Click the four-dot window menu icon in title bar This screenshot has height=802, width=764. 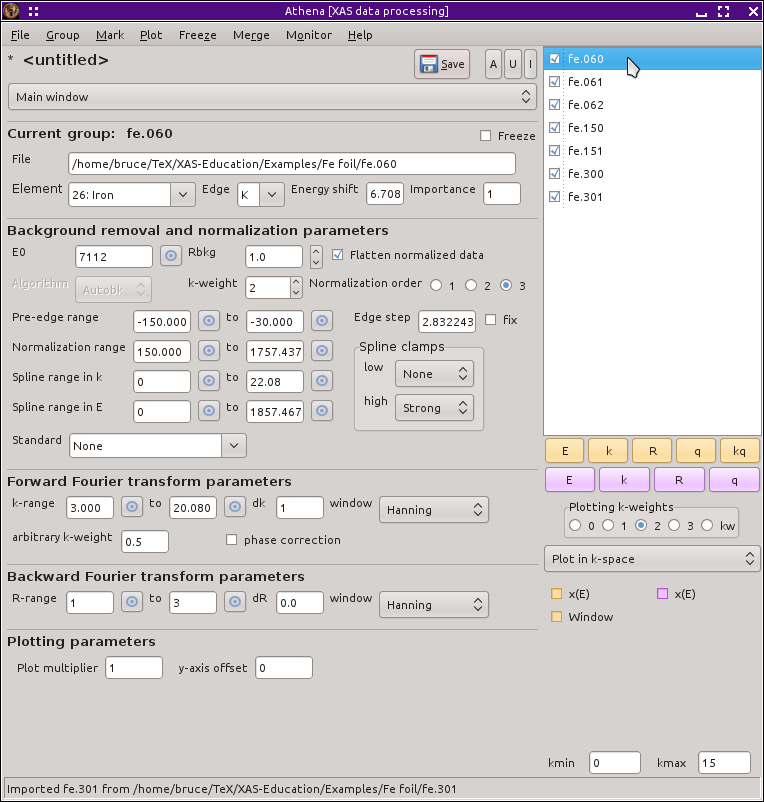(34, 11)
